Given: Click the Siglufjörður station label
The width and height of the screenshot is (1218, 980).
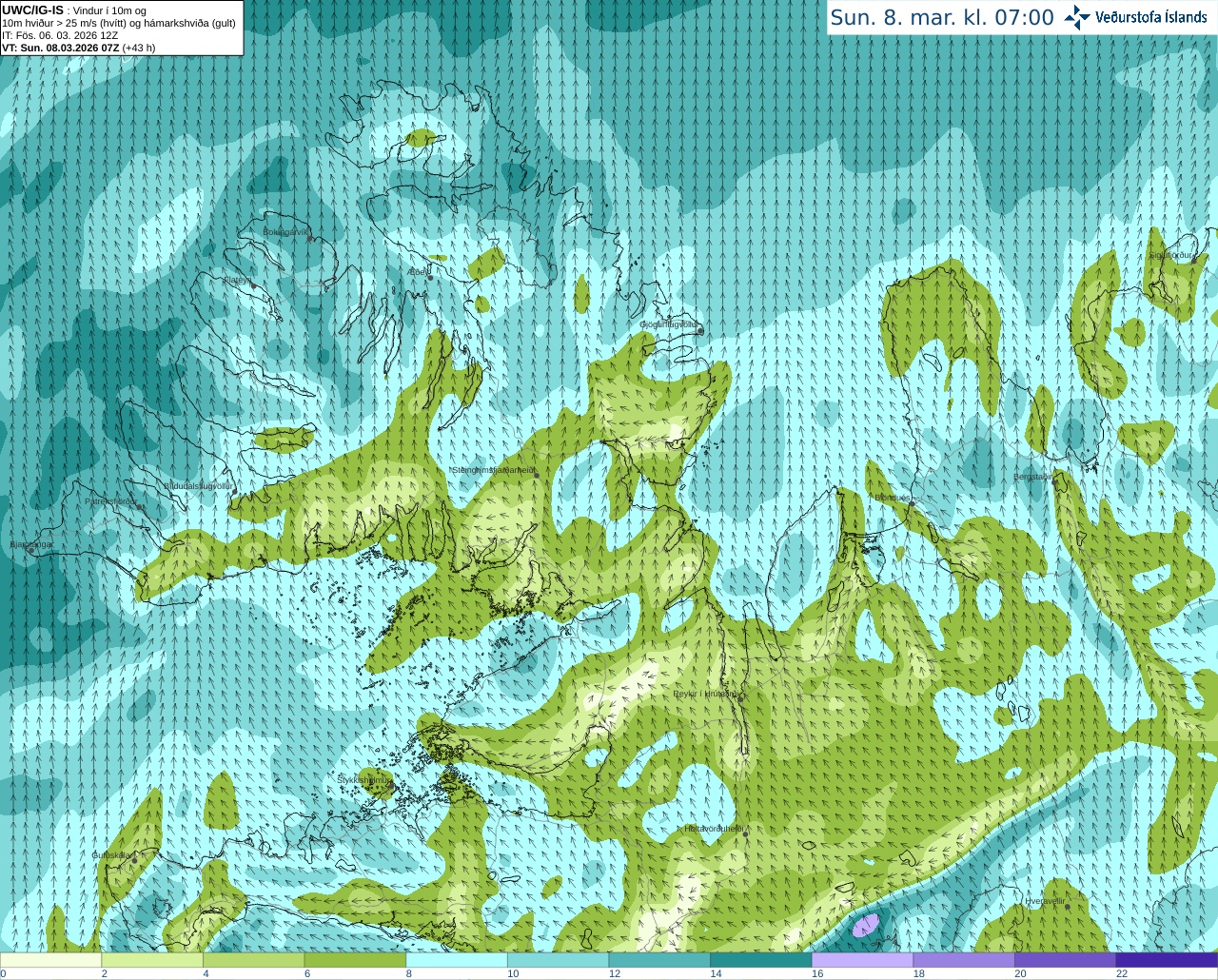Looking at the screenshot, I should [1170, 255].
